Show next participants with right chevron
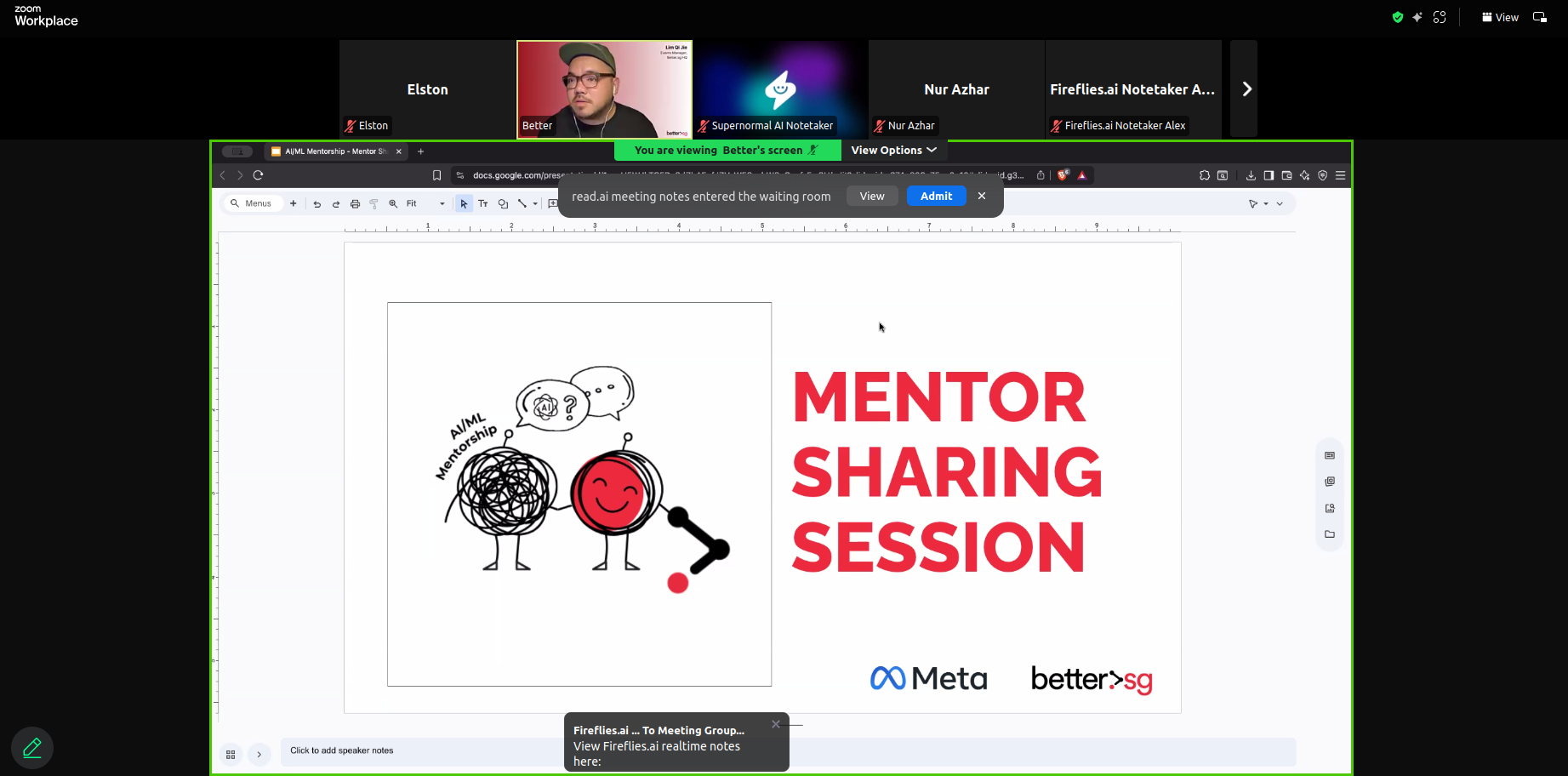This screenshot has height=776, width=1568. (x=1246, y=89)
